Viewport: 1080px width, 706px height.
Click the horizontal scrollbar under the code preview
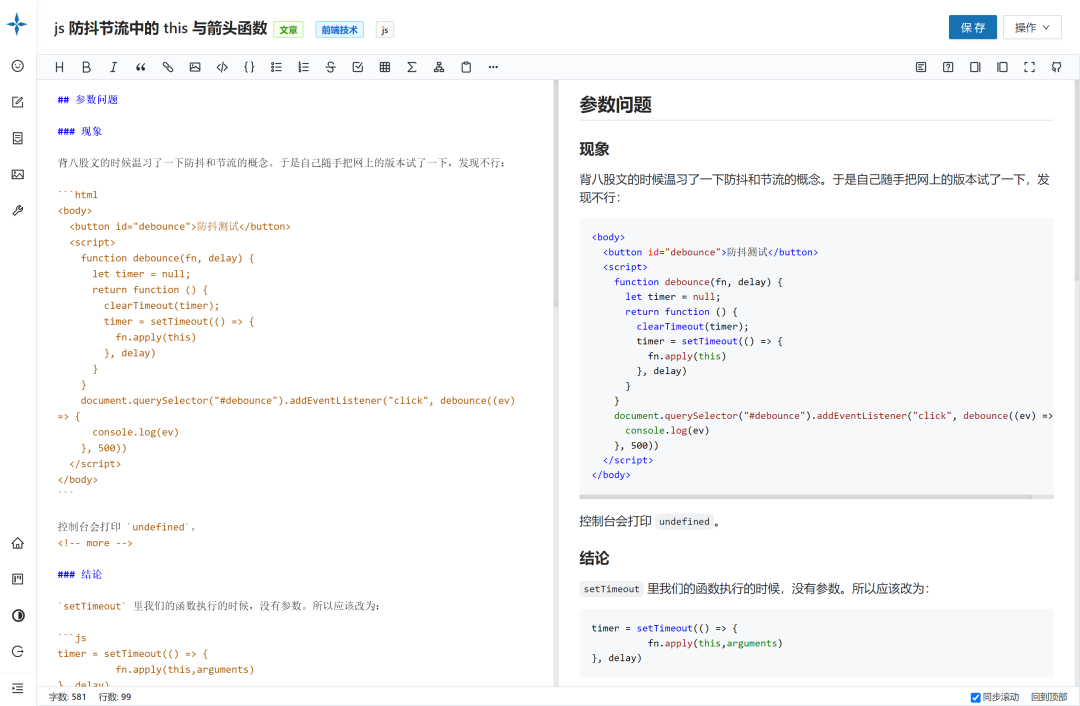(806, 497)
